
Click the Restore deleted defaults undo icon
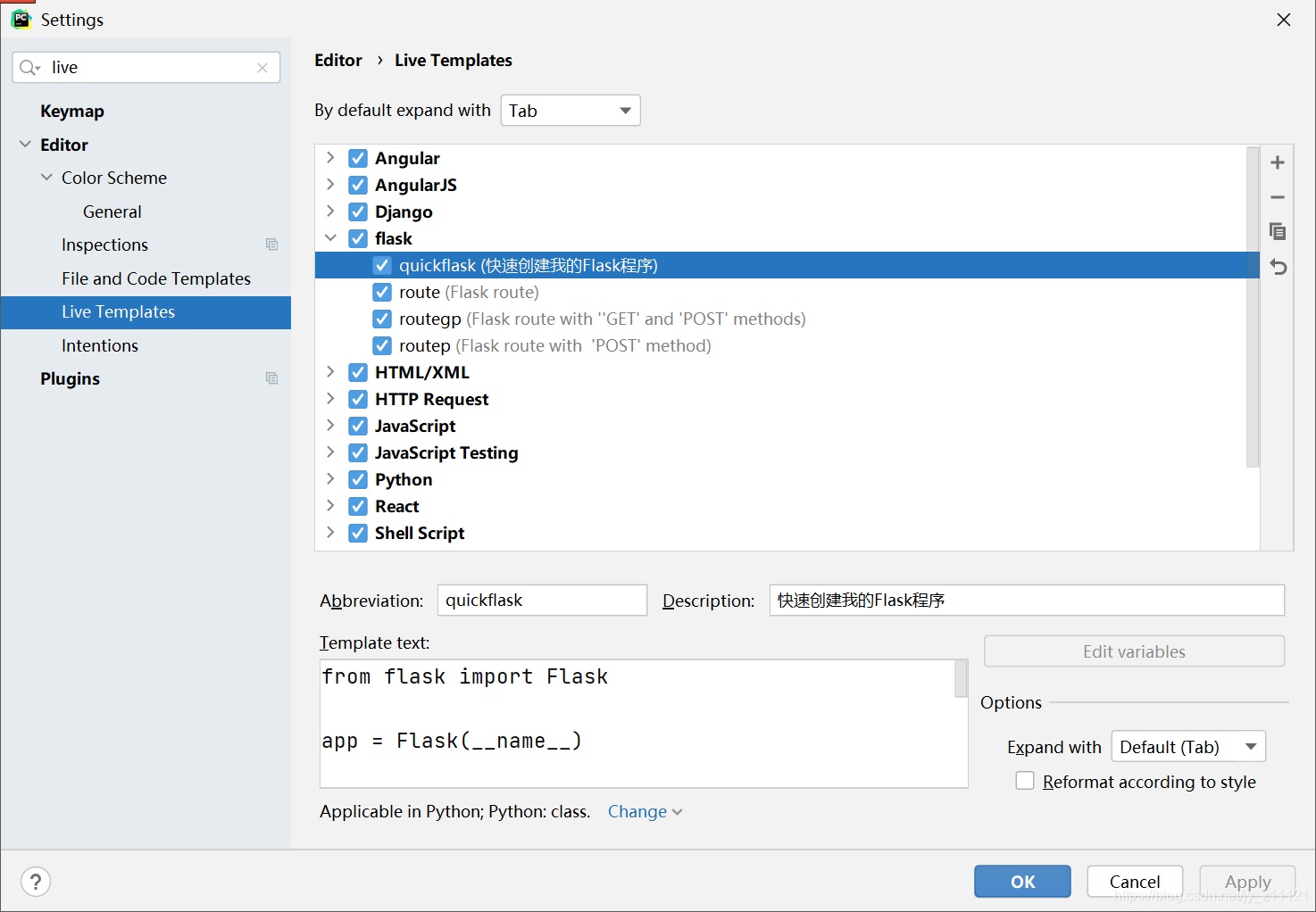(1278, 267)
